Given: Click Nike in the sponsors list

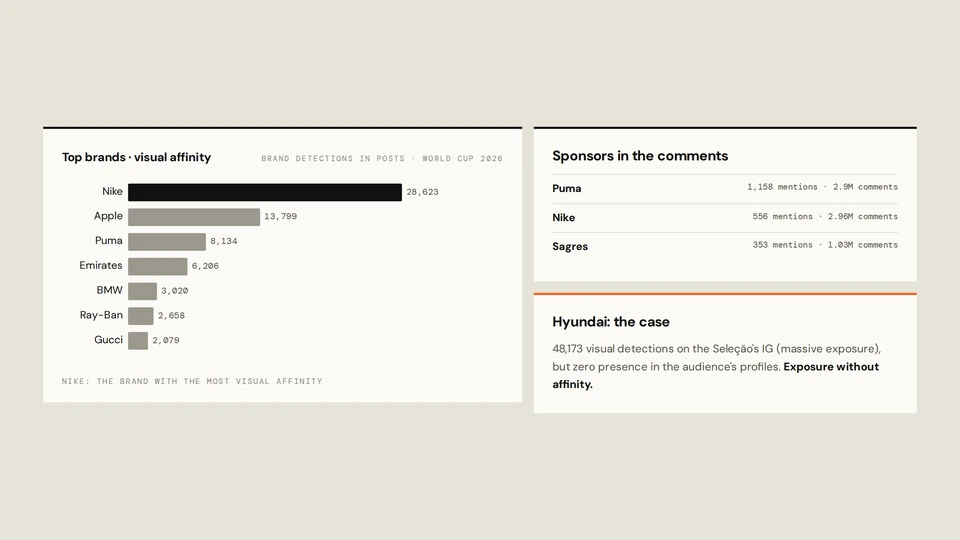Looking at the screenshot, I should (563, 218).
